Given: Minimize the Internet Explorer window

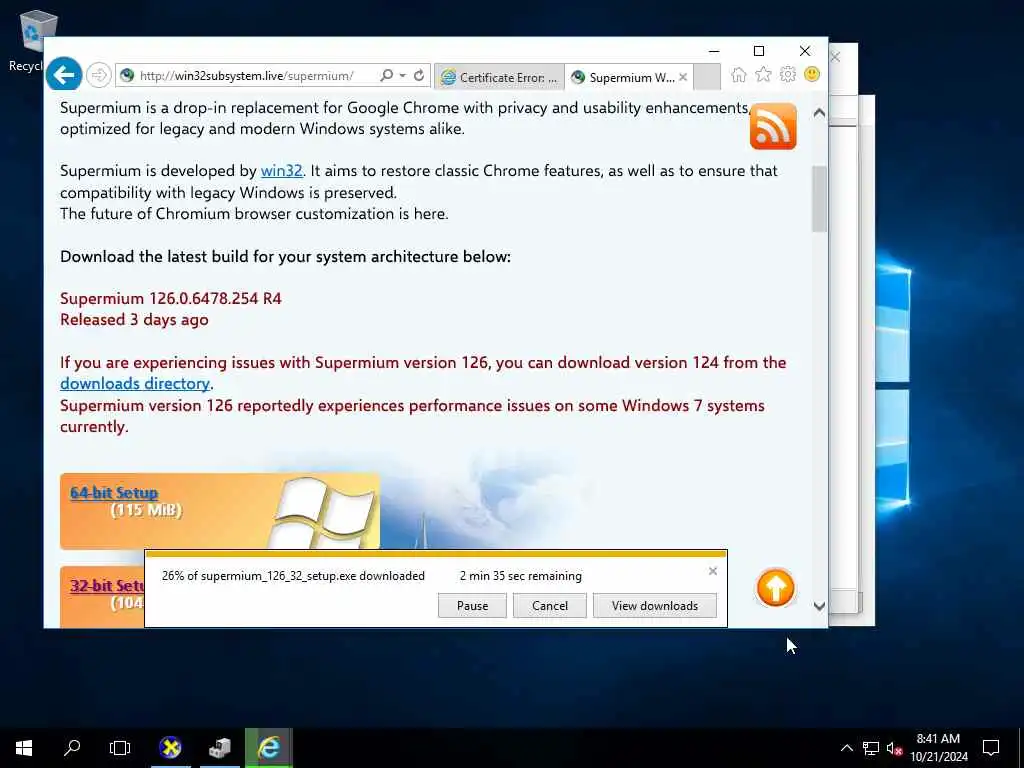Looking at the screenshot, I should point(714,51).
